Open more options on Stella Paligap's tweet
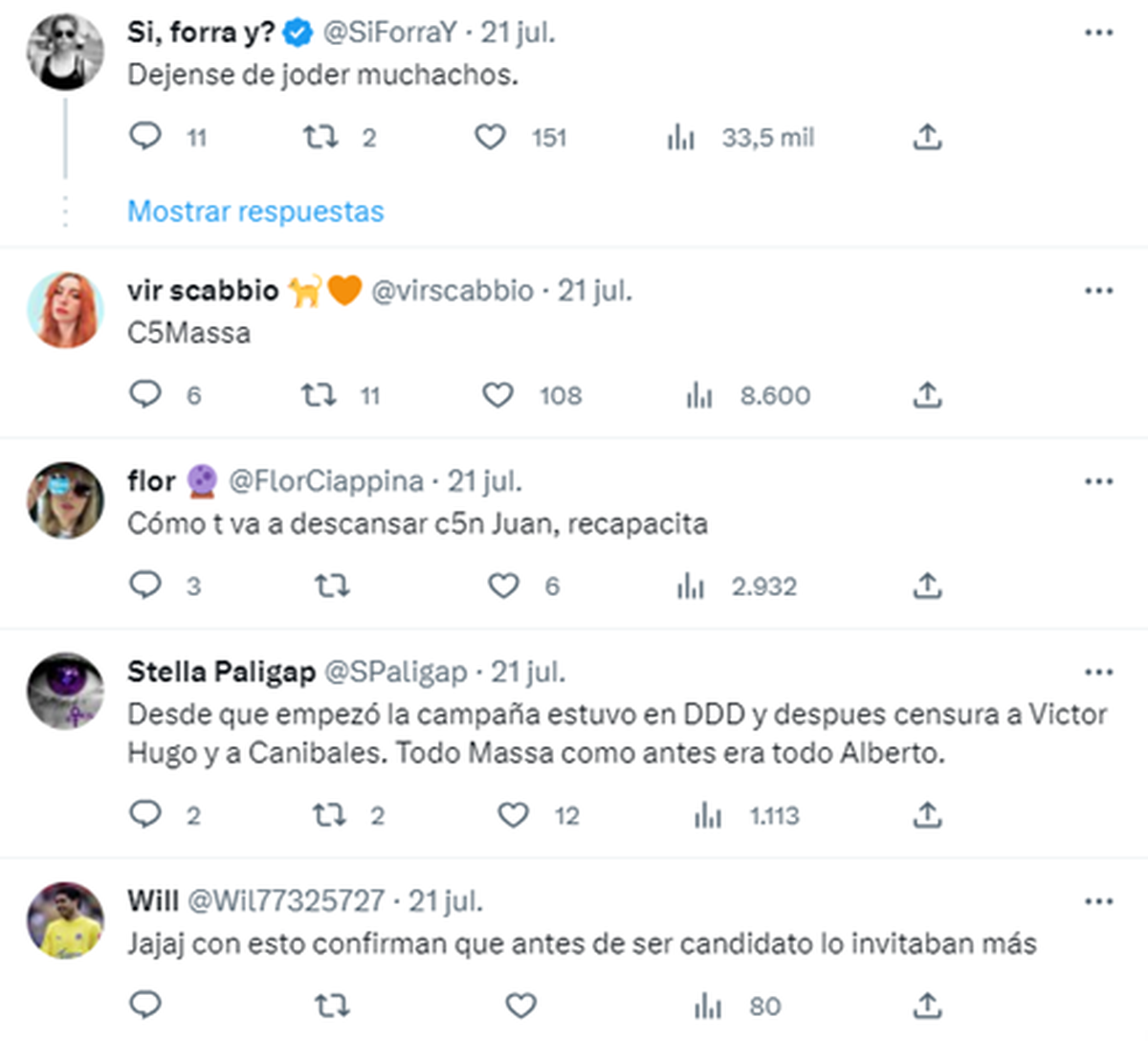This screenshot has height=1041, width=1148. 1098,673
